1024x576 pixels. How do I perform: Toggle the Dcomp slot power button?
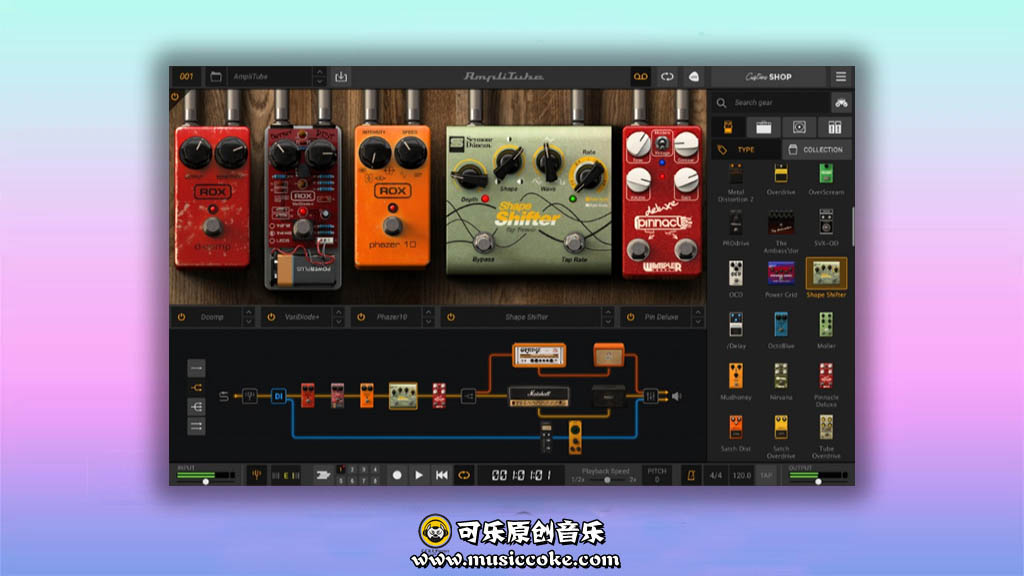pos(182,317)
